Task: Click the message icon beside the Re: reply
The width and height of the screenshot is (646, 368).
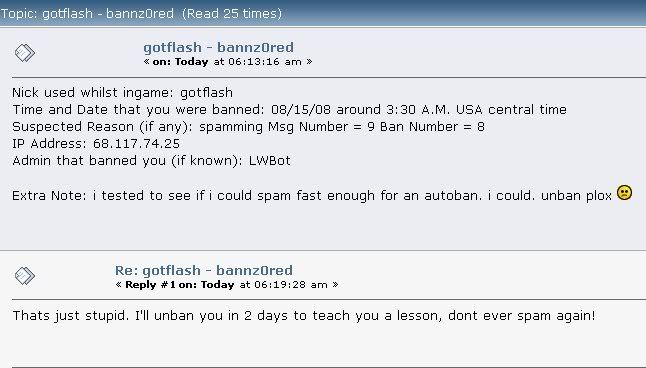Action: [25, 276]
